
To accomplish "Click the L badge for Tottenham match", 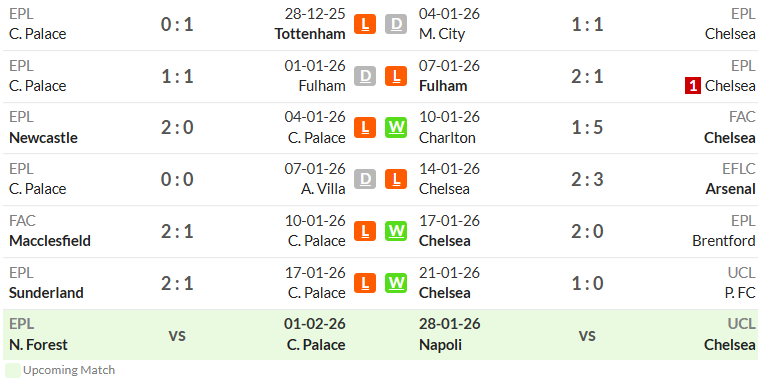I will (x=364, y=24).
